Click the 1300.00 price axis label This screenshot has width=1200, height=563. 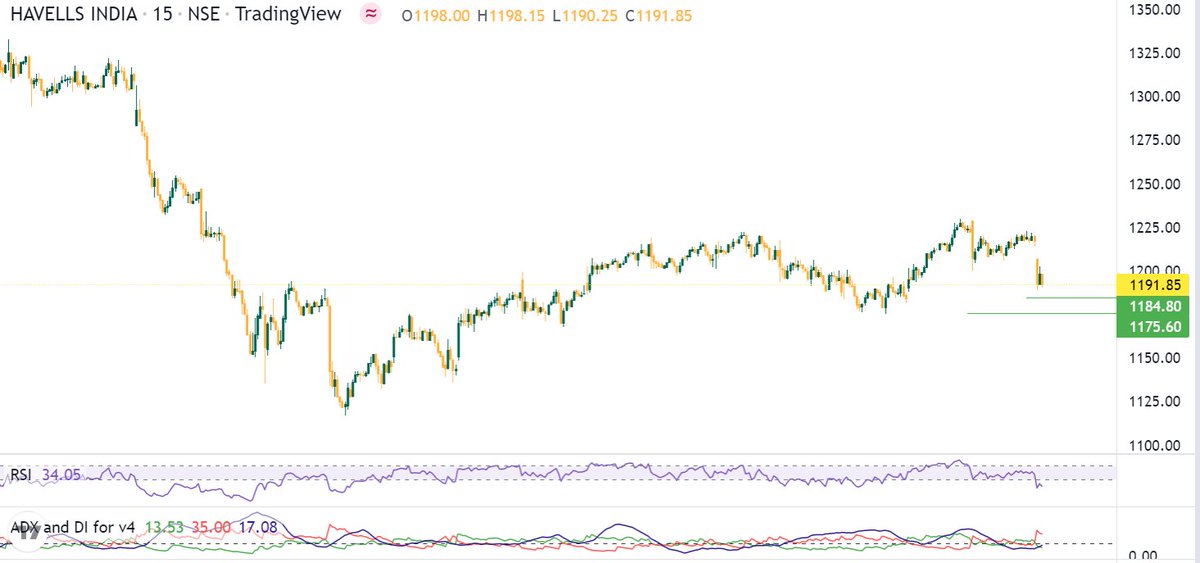[x=1156, y=97]
